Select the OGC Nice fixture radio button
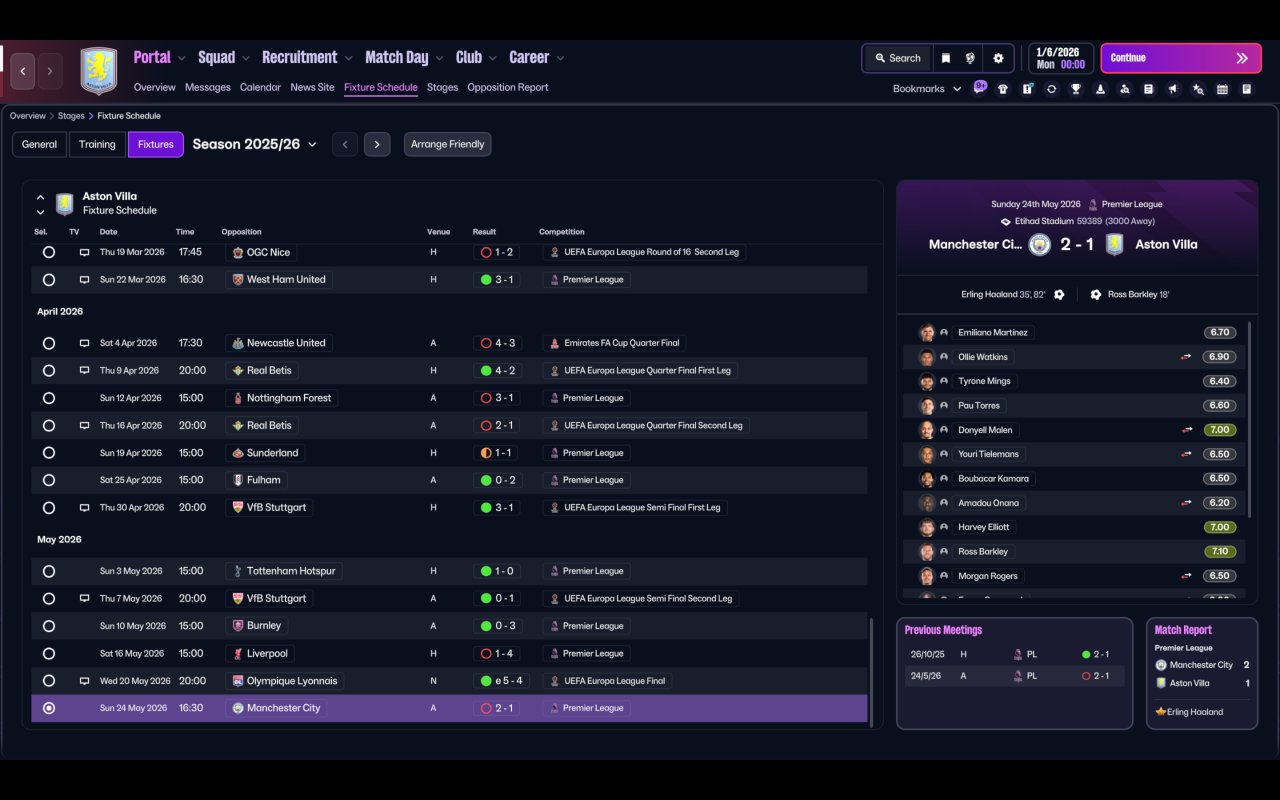 tap(48, 253)
